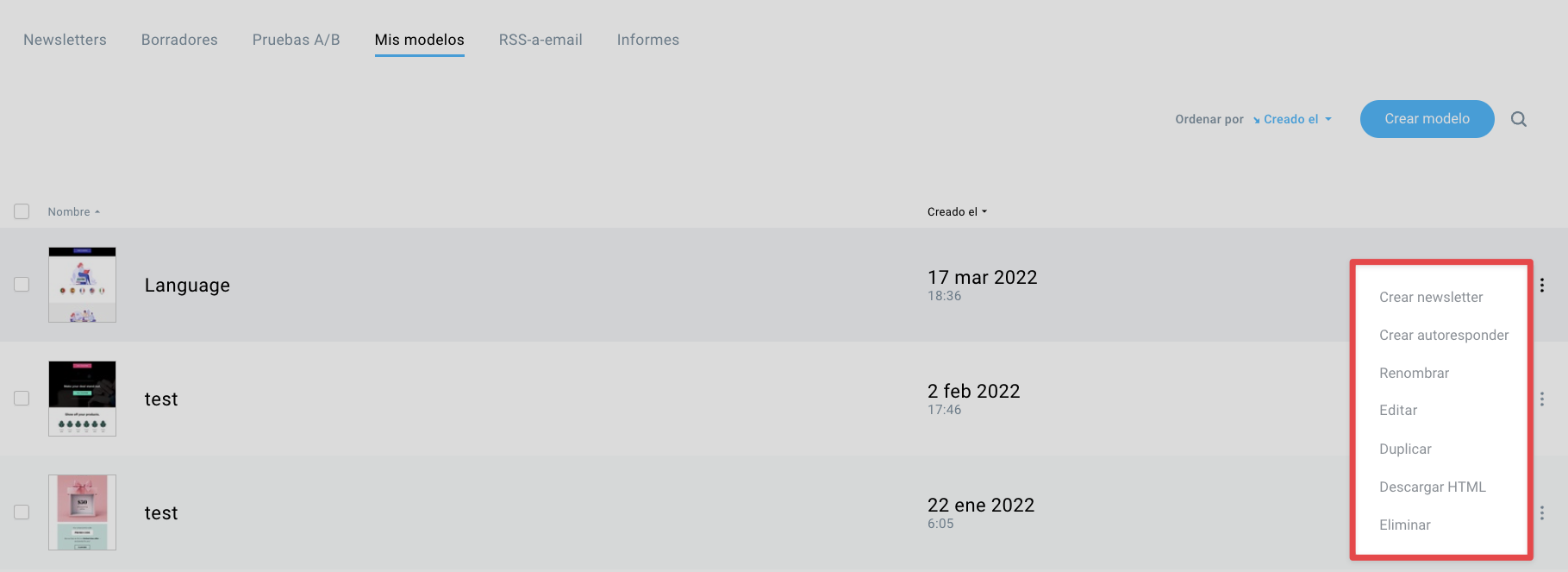Open three-dot menu for 2 feb test row
This screenshot has width=1568, height=572.
coord(1541,399)
